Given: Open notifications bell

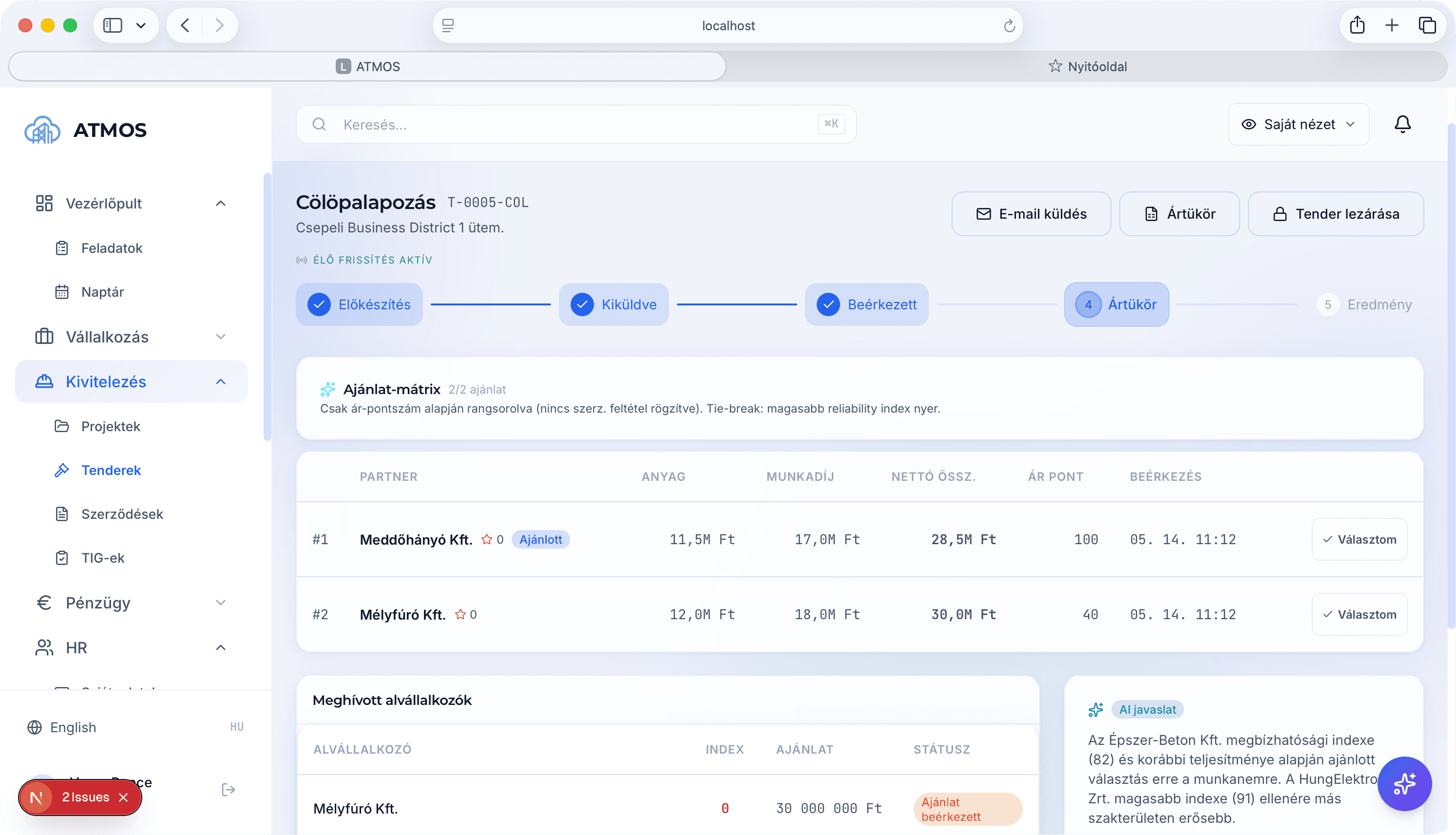Looking at the screenshot, I should [x=1403, y=124].
